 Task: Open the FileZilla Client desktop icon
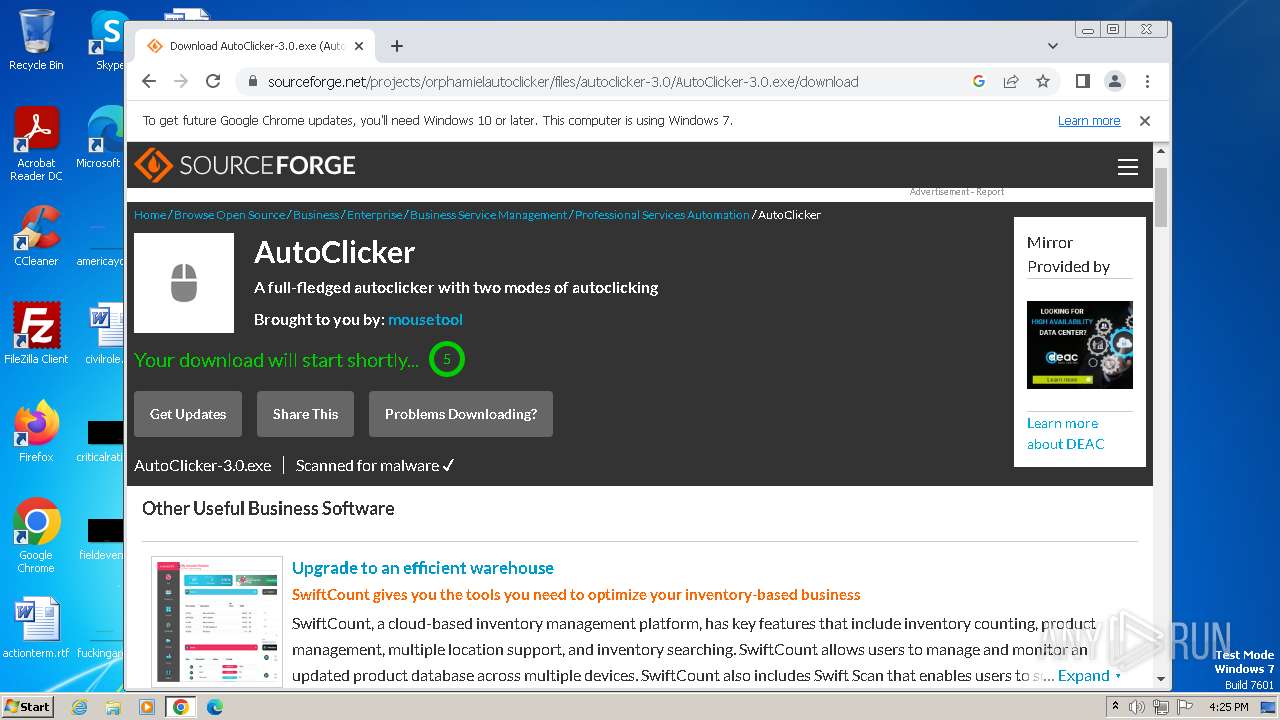(x=36, y=334)
